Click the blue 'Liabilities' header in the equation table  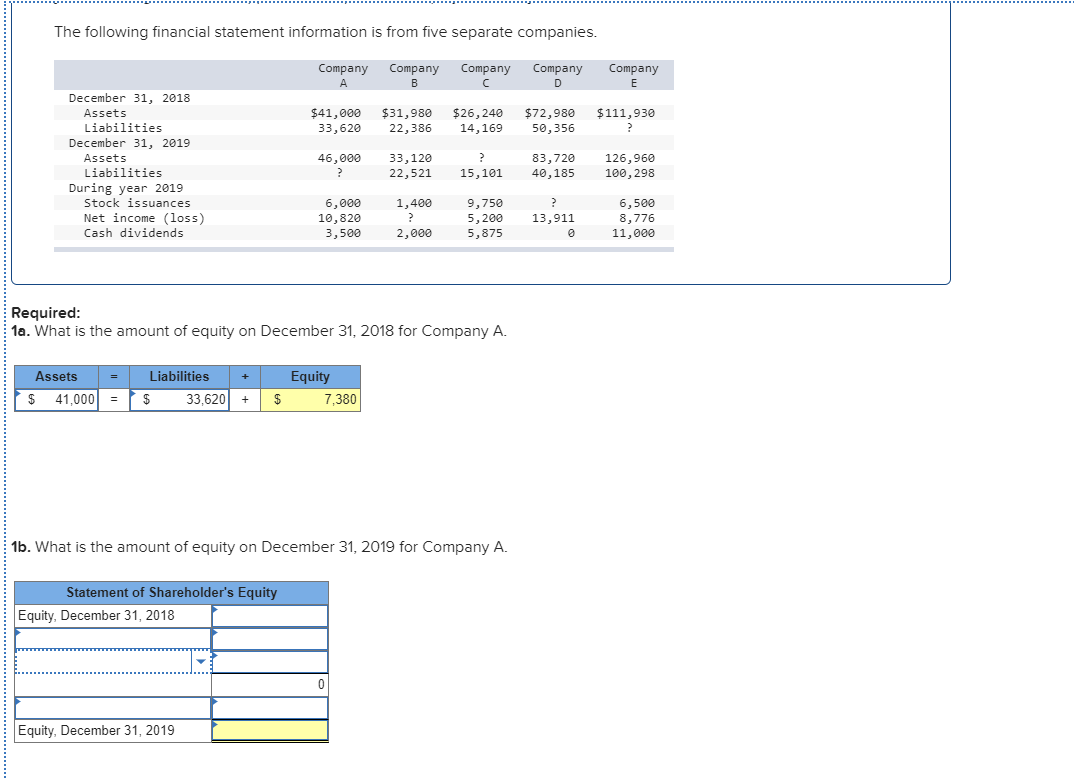(179, 377)
